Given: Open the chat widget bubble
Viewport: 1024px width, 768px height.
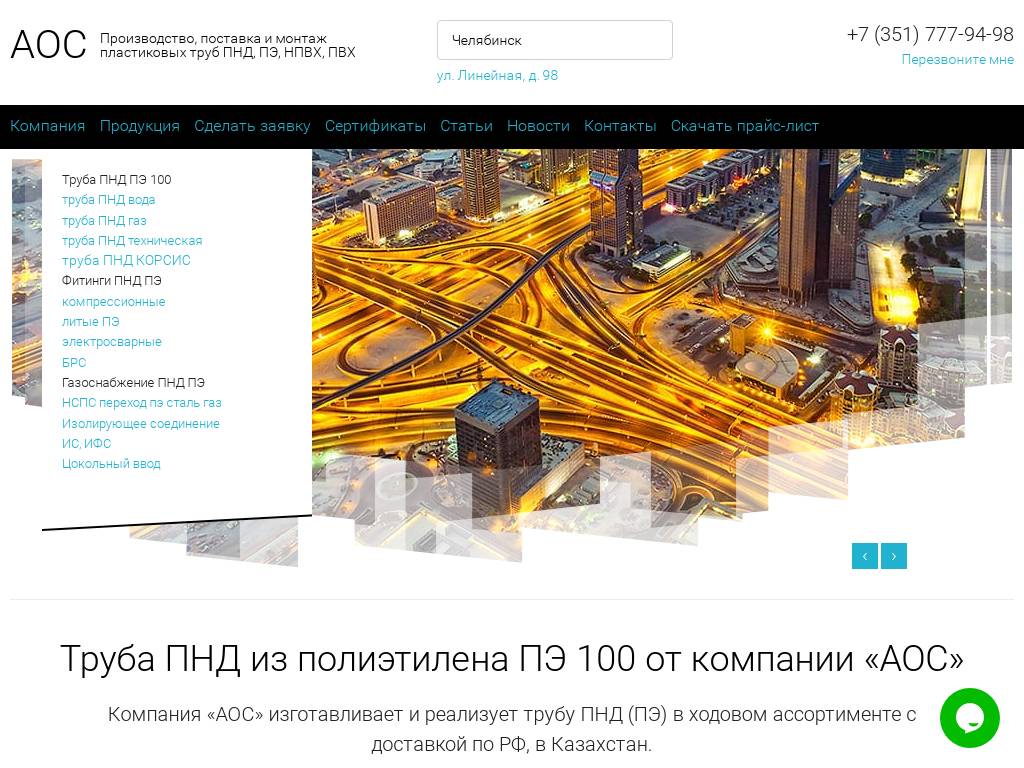Looking at the screenshot, I should [969, 717].
